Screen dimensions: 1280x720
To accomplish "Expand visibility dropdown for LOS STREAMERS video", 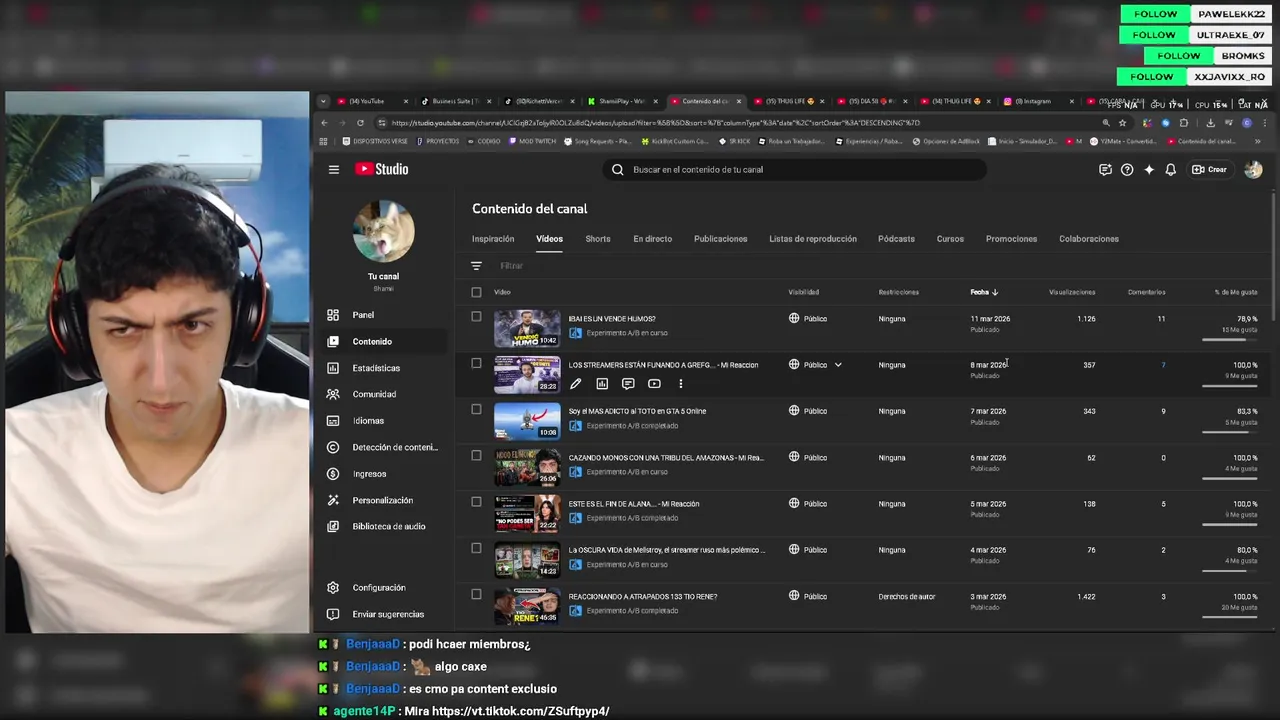I will (838, 365).
